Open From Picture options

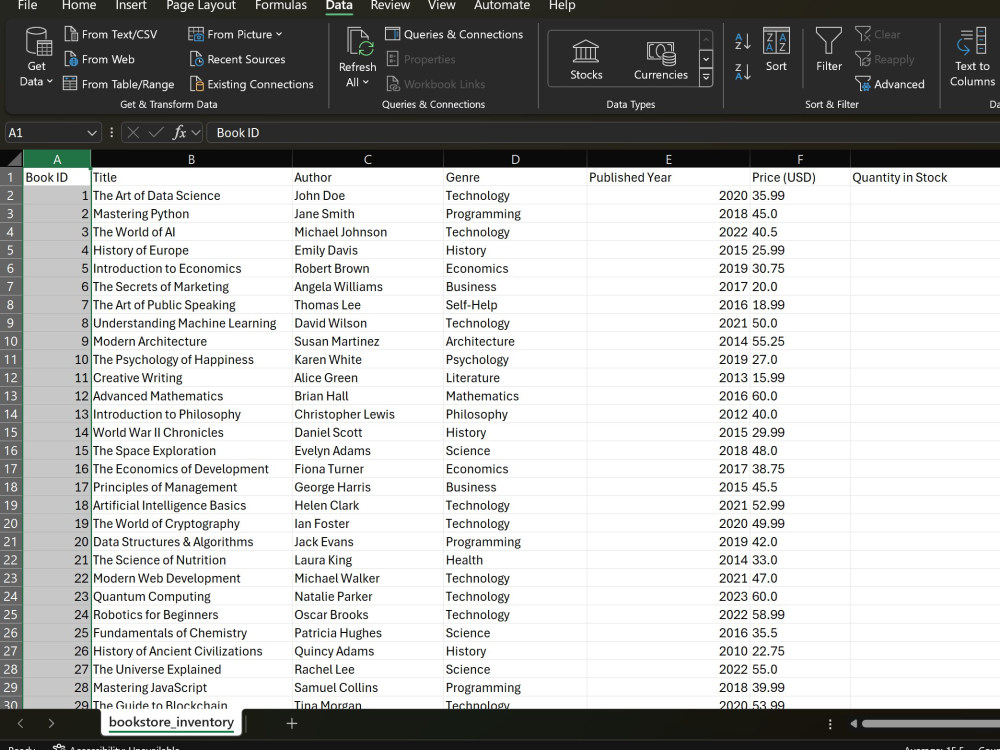[235, 34]
